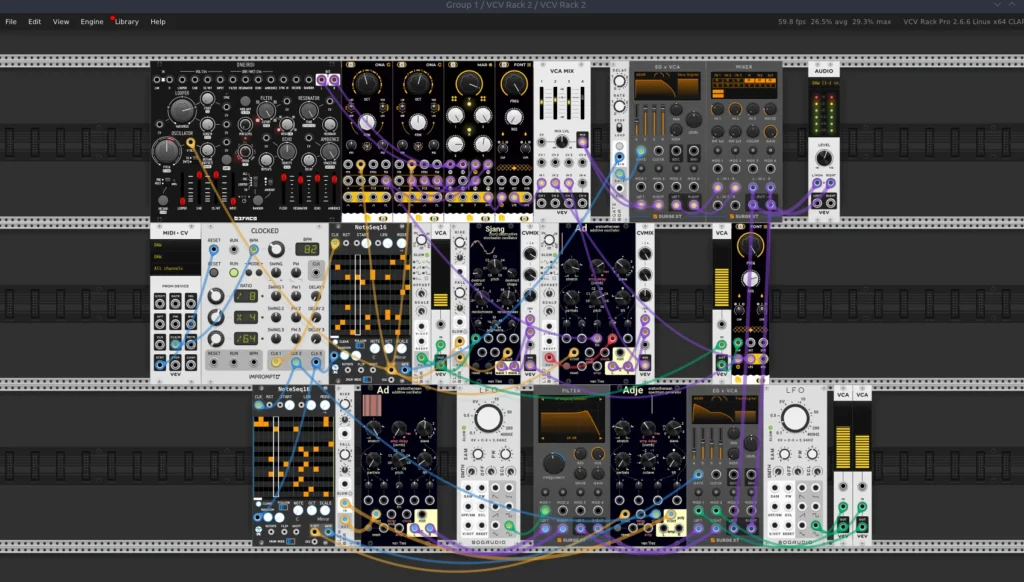Open the Help menu
Screen dimensions: 1024x582
(158, 22)
